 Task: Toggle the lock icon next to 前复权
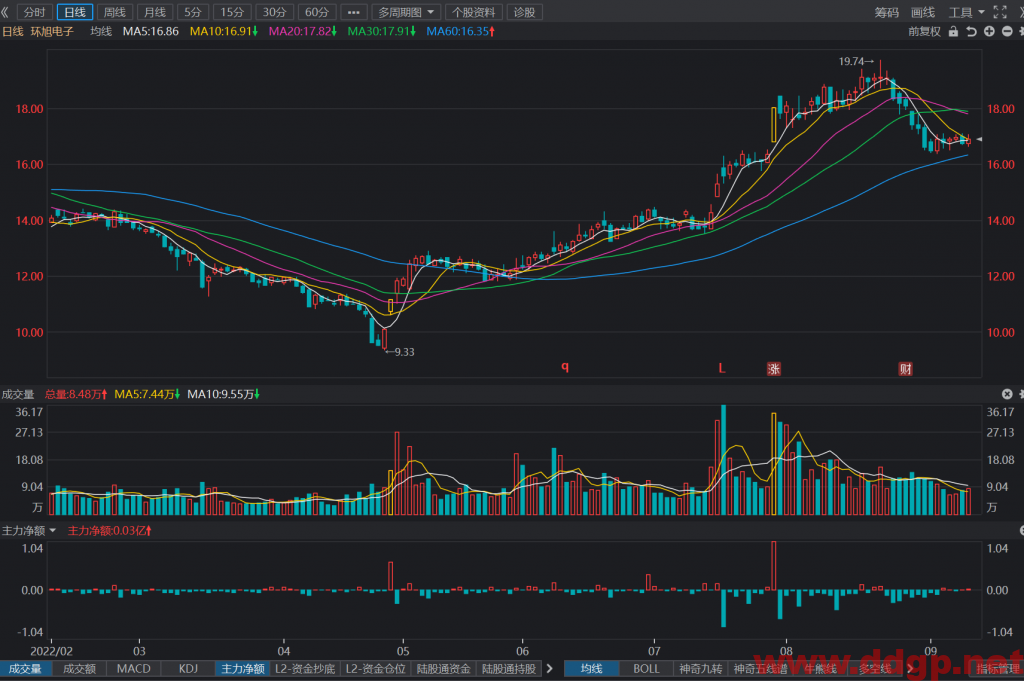click(953, 31)
